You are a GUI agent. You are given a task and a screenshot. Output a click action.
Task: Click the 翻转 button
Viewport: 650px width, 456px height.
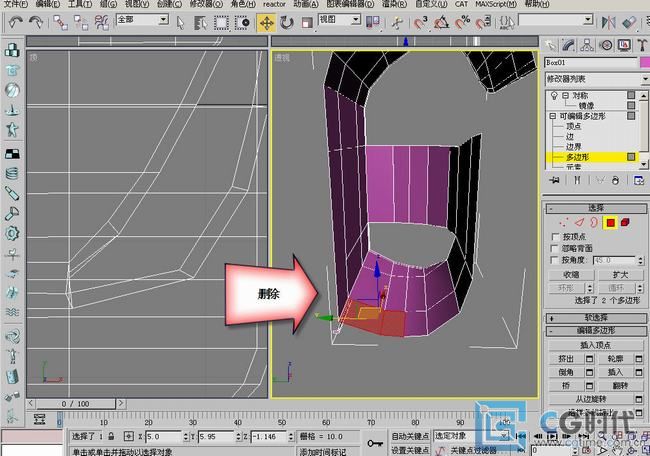[x=620, y=386]
